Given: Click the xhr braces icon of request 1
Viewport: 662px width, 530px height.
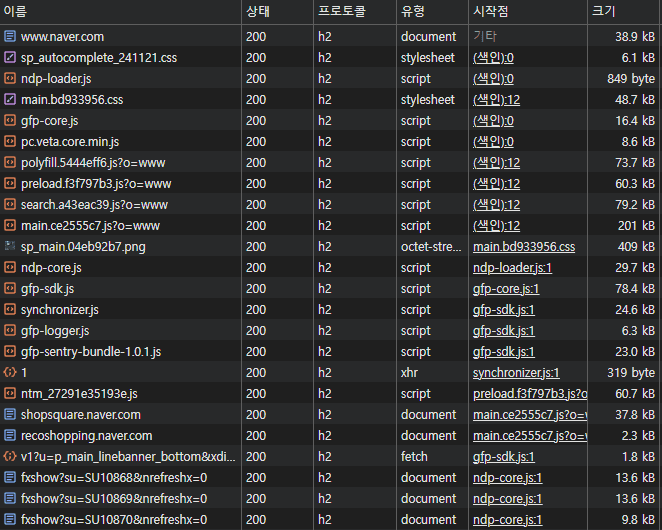Looking at the screenshot, I should pos(10,372).
